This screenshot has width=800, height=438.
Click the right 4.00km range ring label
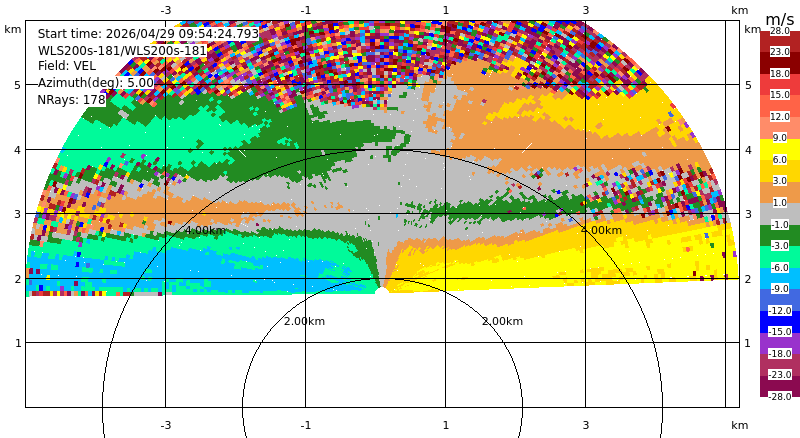click(x=602, y=230)
